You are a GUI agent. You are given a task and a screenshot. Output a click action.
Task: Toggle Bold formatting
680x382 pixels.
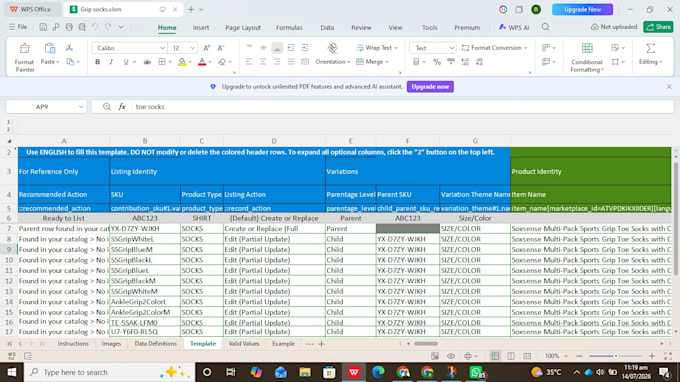[x=98, y=62]
